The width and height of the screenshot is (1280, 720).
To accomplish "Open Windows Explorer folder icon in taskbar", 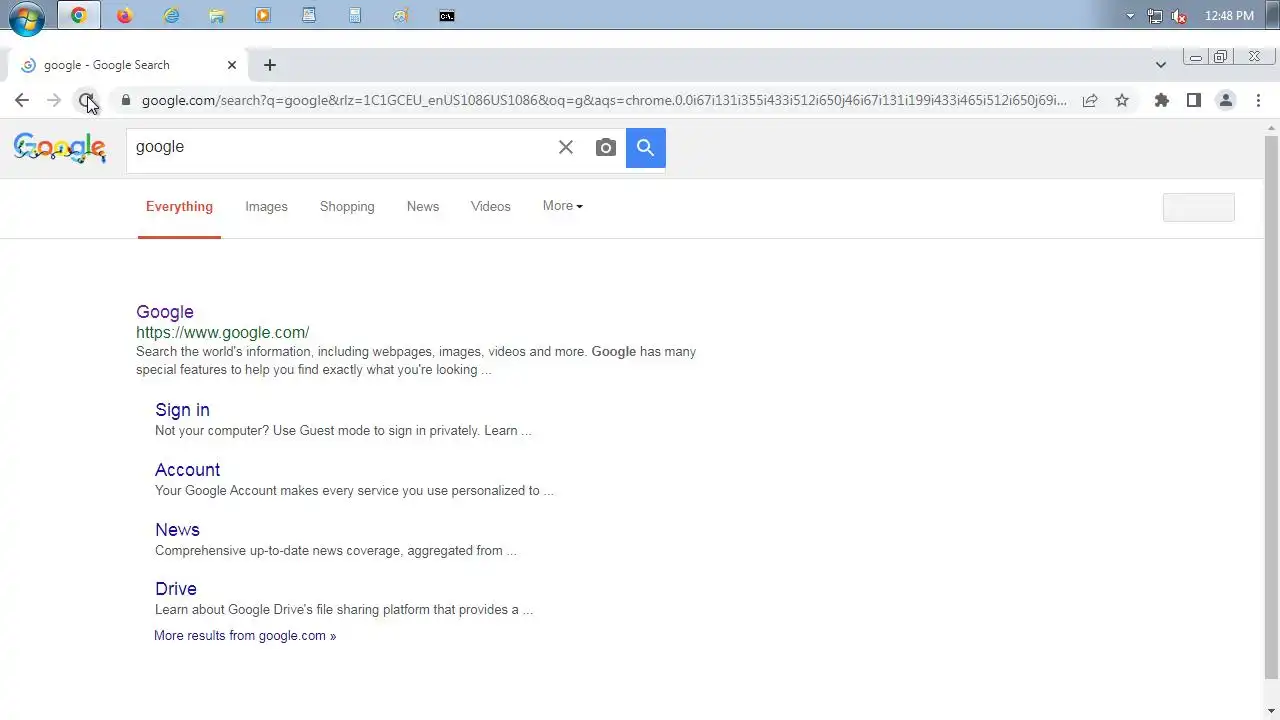I will (x=217, y=15).
